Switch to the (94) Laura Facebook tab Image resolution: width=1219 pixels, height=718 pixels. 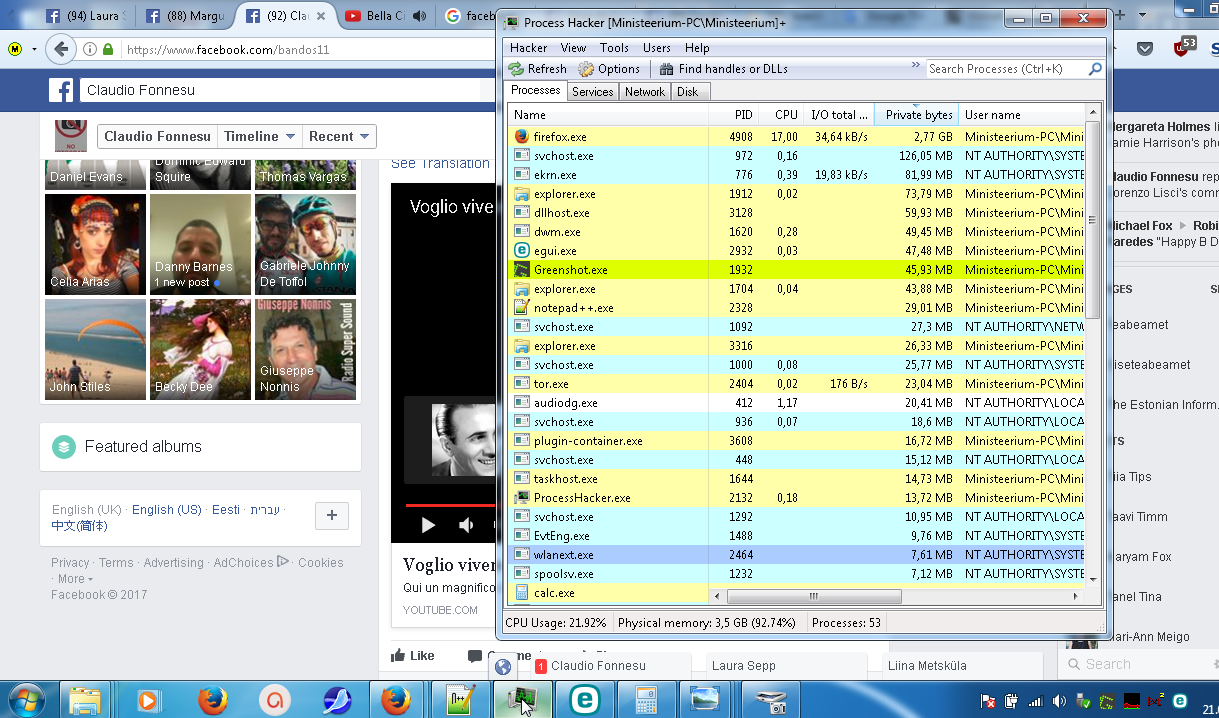click(x=85, y=16)
